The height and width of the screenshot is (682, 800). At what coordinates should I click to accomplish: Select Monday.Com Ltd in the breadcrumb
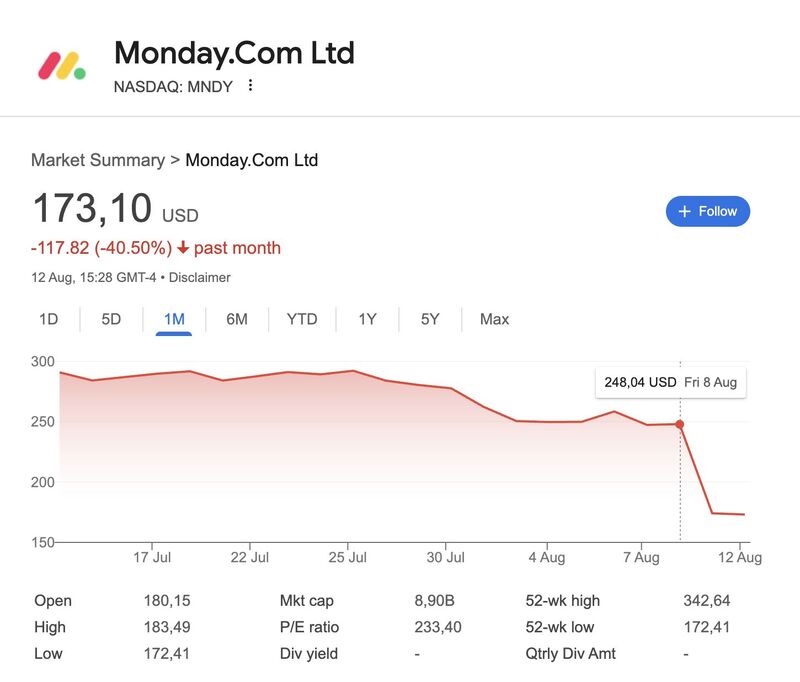(253, 160)
